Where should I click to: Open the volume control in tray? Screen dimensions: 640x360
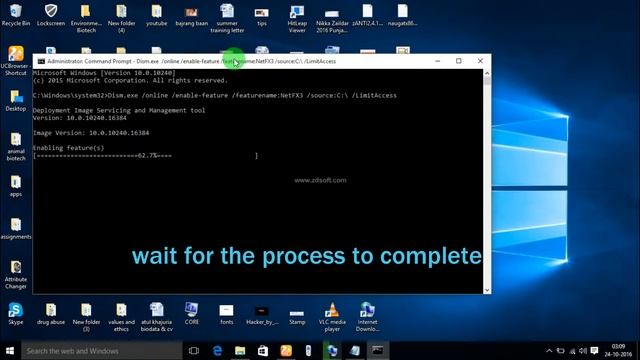click(583, 351)
